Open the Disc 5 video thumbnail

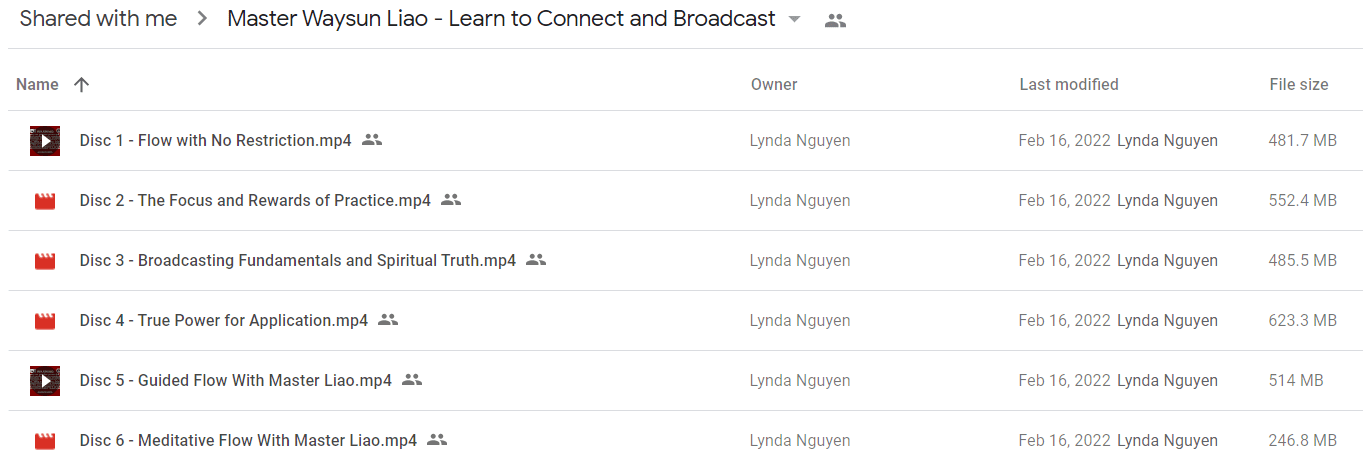point(45,381)
